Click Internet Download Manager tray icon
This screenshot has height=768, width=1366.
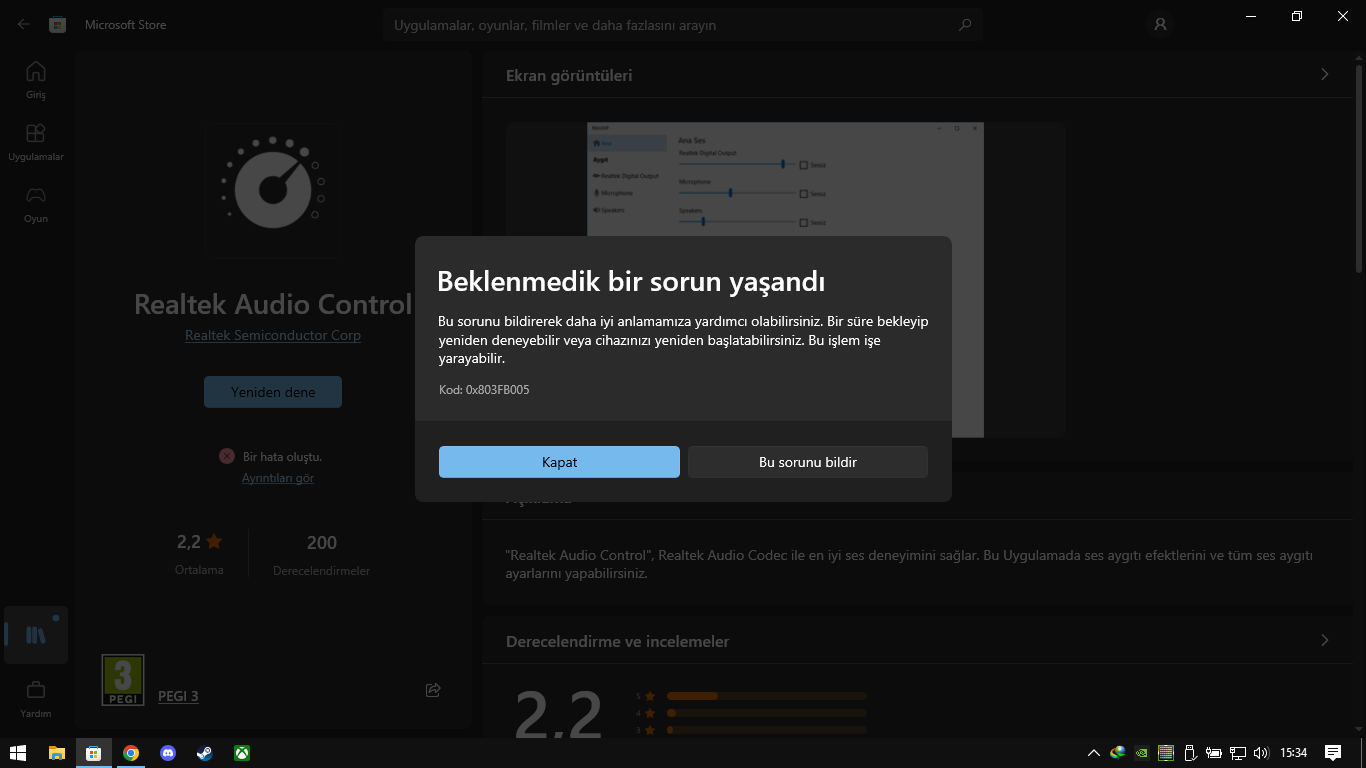tap(1118, 753)
